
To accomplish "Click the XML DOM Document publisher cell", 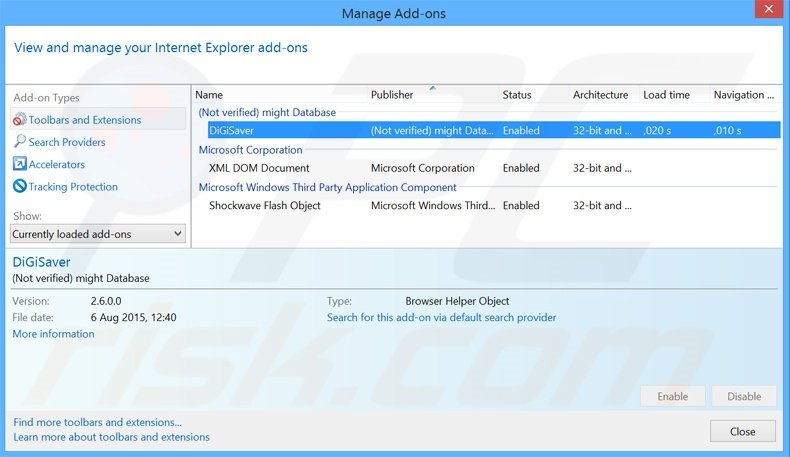I will (x=423, y=168).
